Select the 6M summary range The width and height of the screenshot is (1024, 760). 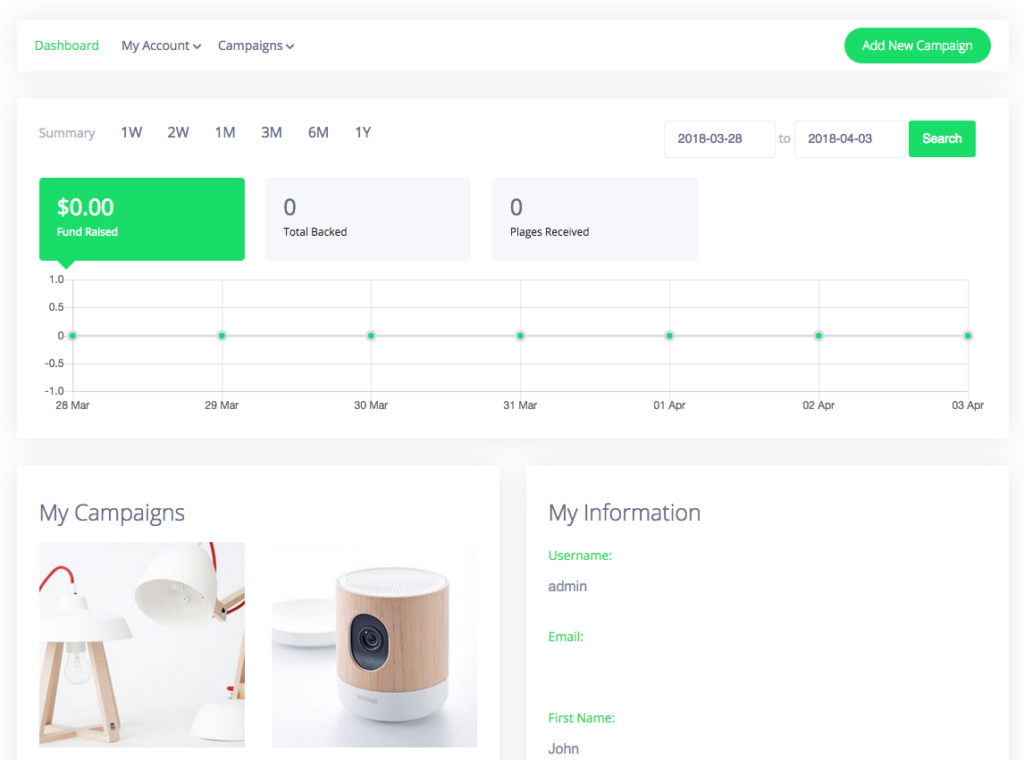(x=318, y=132)
